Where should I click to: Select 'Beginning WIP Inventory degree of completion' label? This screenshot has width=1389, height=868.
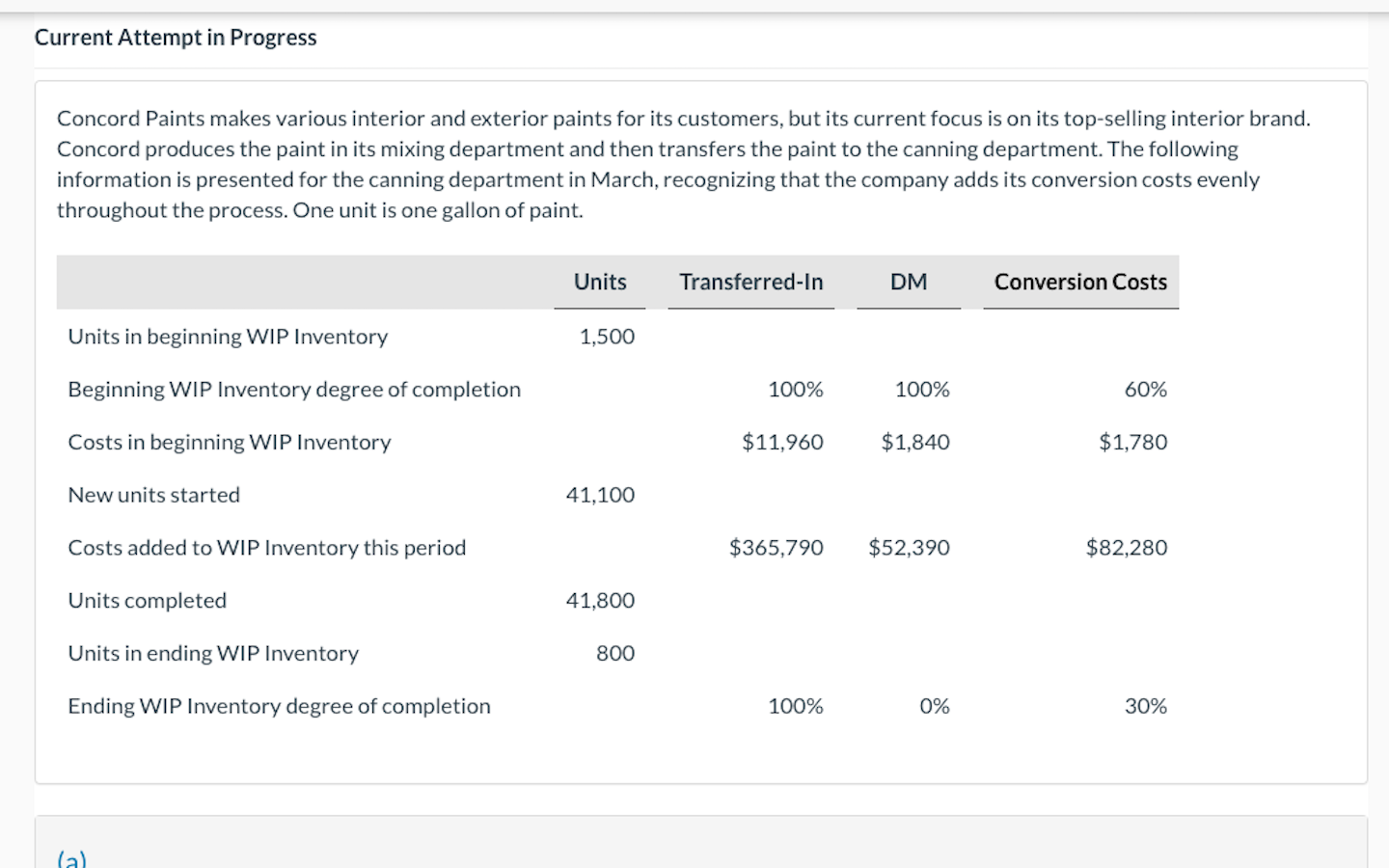[x=294, y=390]
